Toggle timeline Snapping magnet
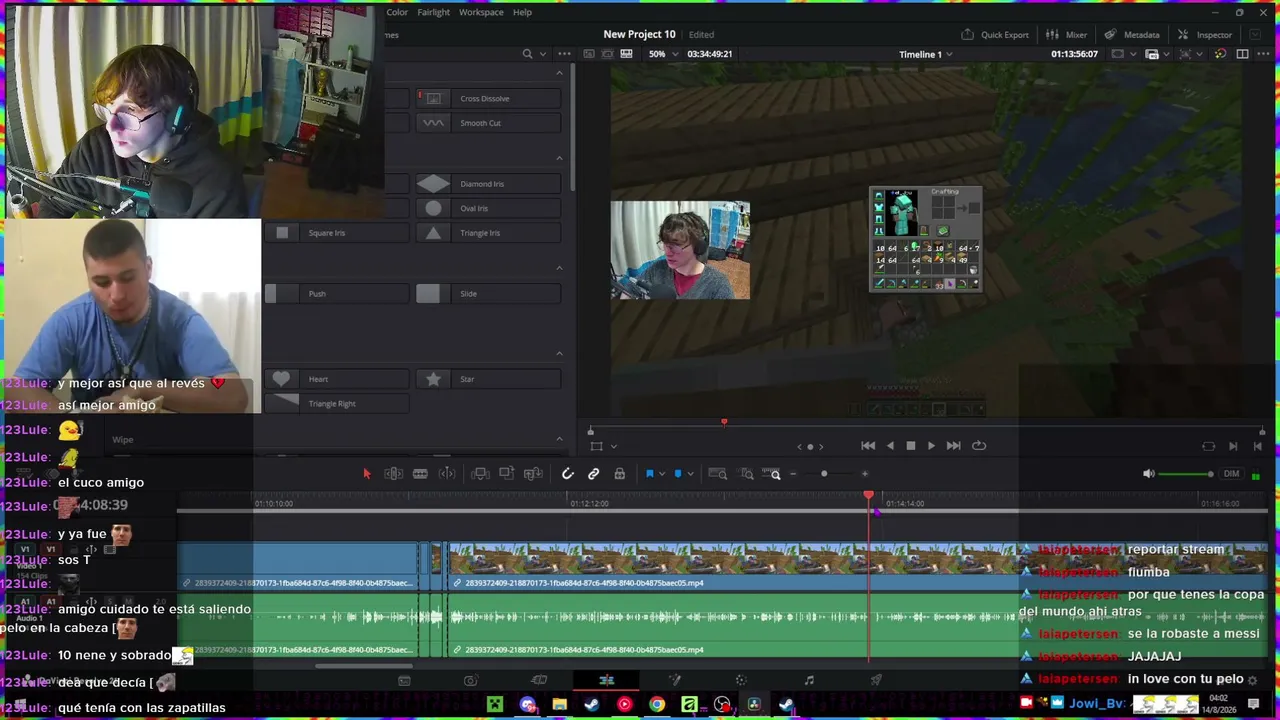Image resolution: width=1280 pixels, height=720 pixels. click(x=567, y=474)
